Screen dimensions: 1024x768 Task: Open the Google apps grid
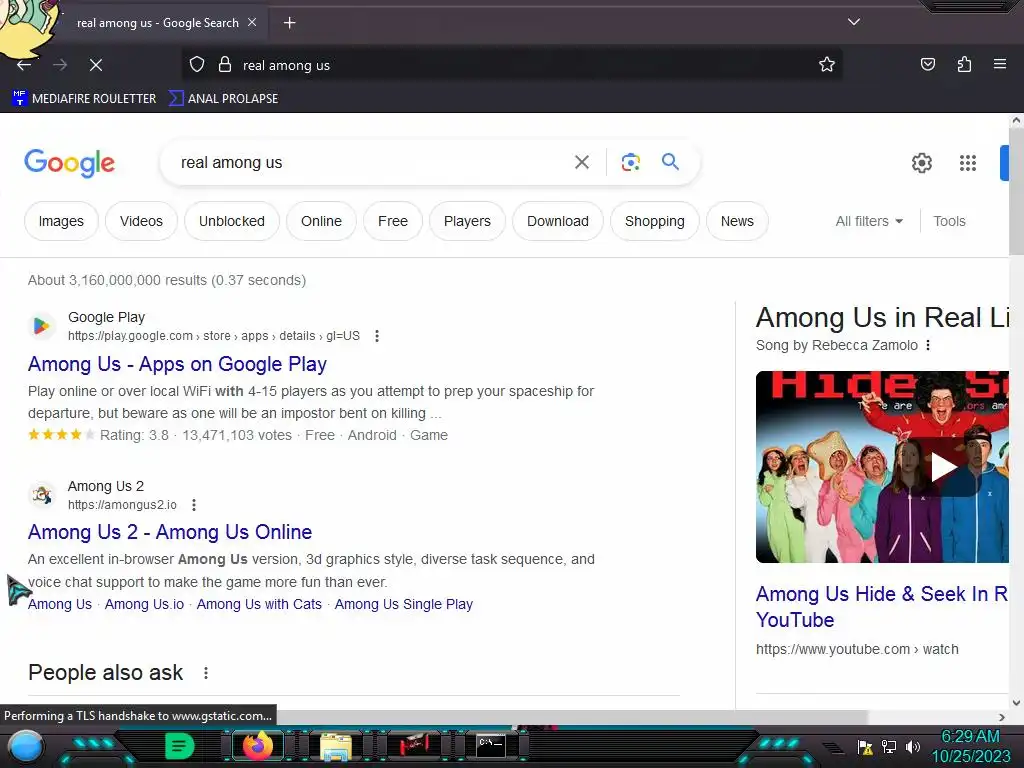968,163
